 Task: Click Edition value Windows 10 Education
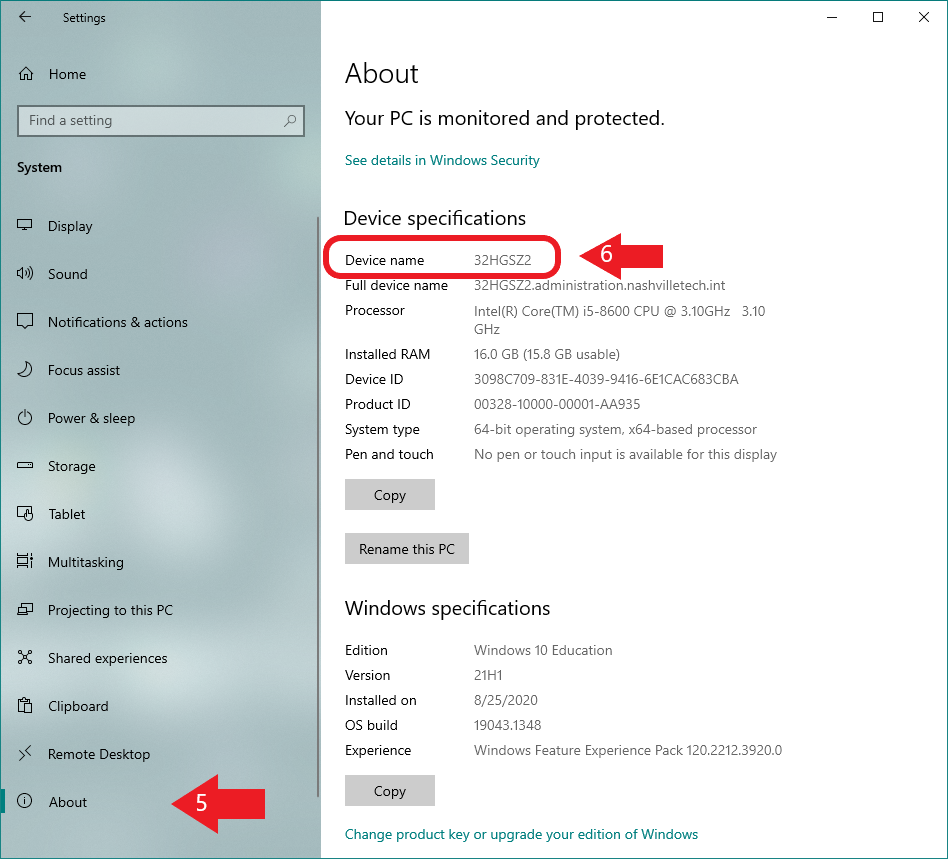pos(543,650)
